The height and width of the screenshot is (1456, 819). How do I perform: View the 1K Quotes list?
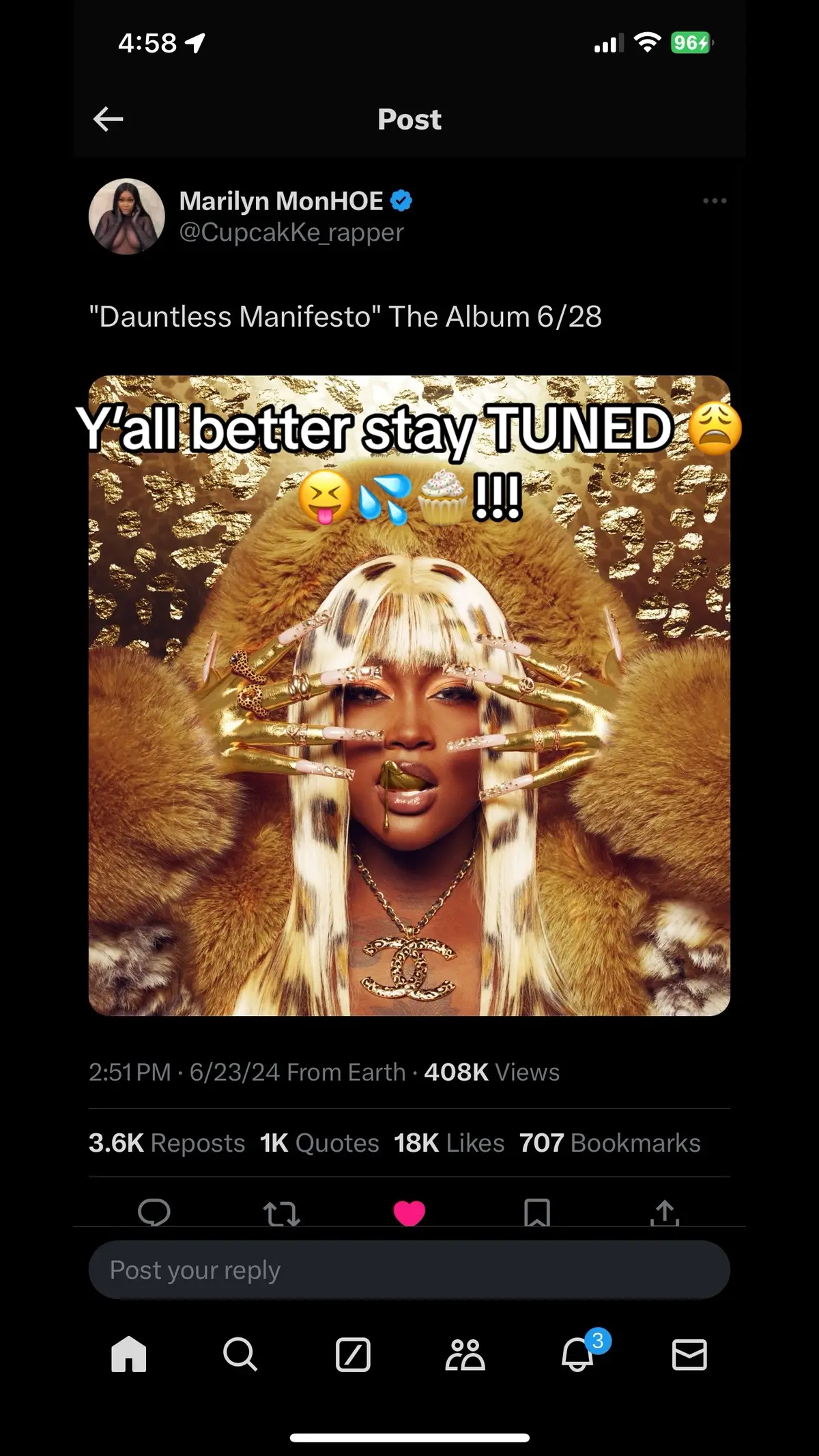(319, 1143)
